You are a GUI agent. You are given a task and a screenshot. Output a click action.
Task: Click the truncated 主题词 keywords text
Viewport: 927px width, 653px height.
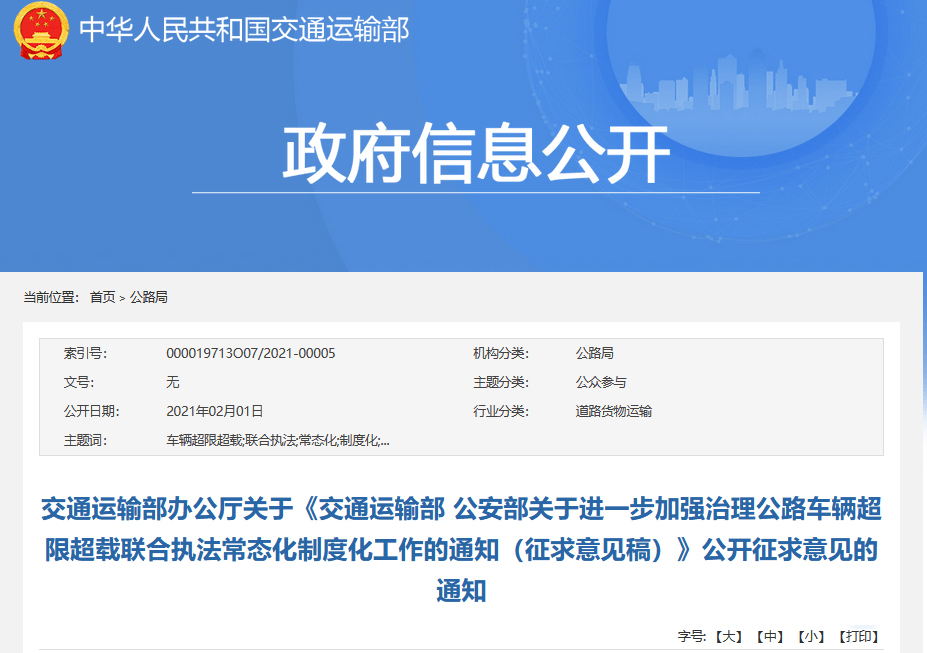[277, 440]
